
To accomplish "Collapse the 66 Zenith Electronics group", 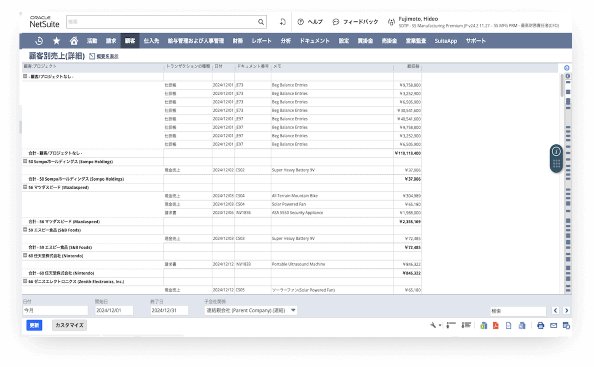I will pos(25,281).
